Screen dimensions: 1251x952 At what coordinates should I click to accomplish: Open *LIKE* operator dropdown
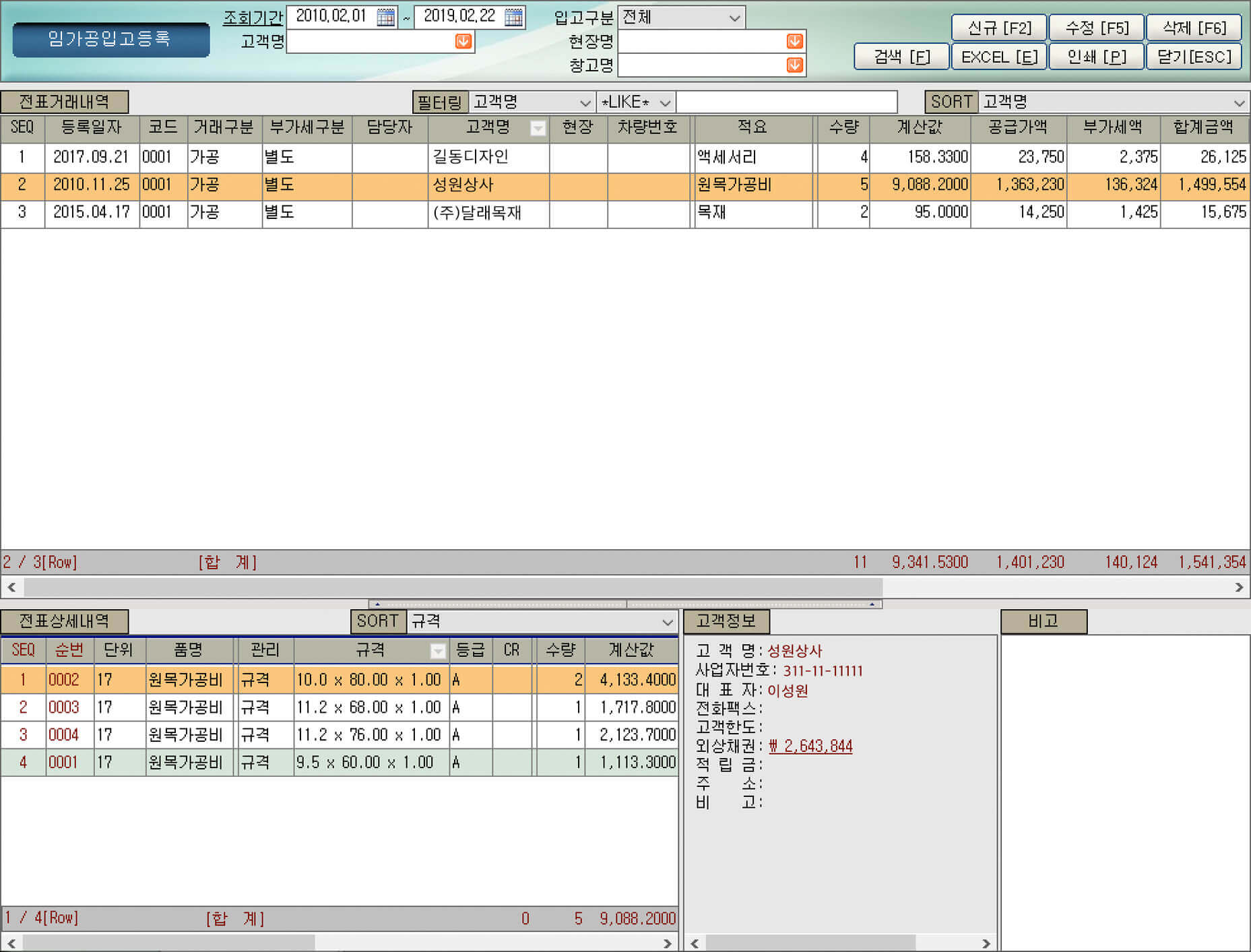pyautogui.click(x=665, y=102)
